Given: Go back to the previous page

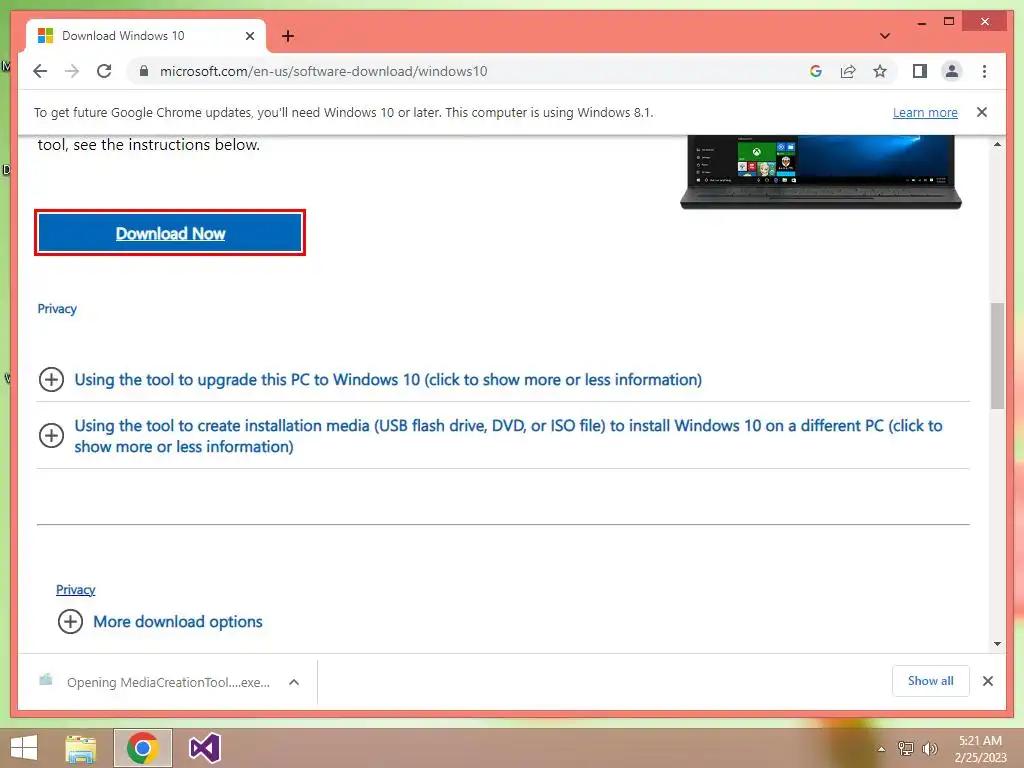Looking at the screenshot, I should point(40,71).
